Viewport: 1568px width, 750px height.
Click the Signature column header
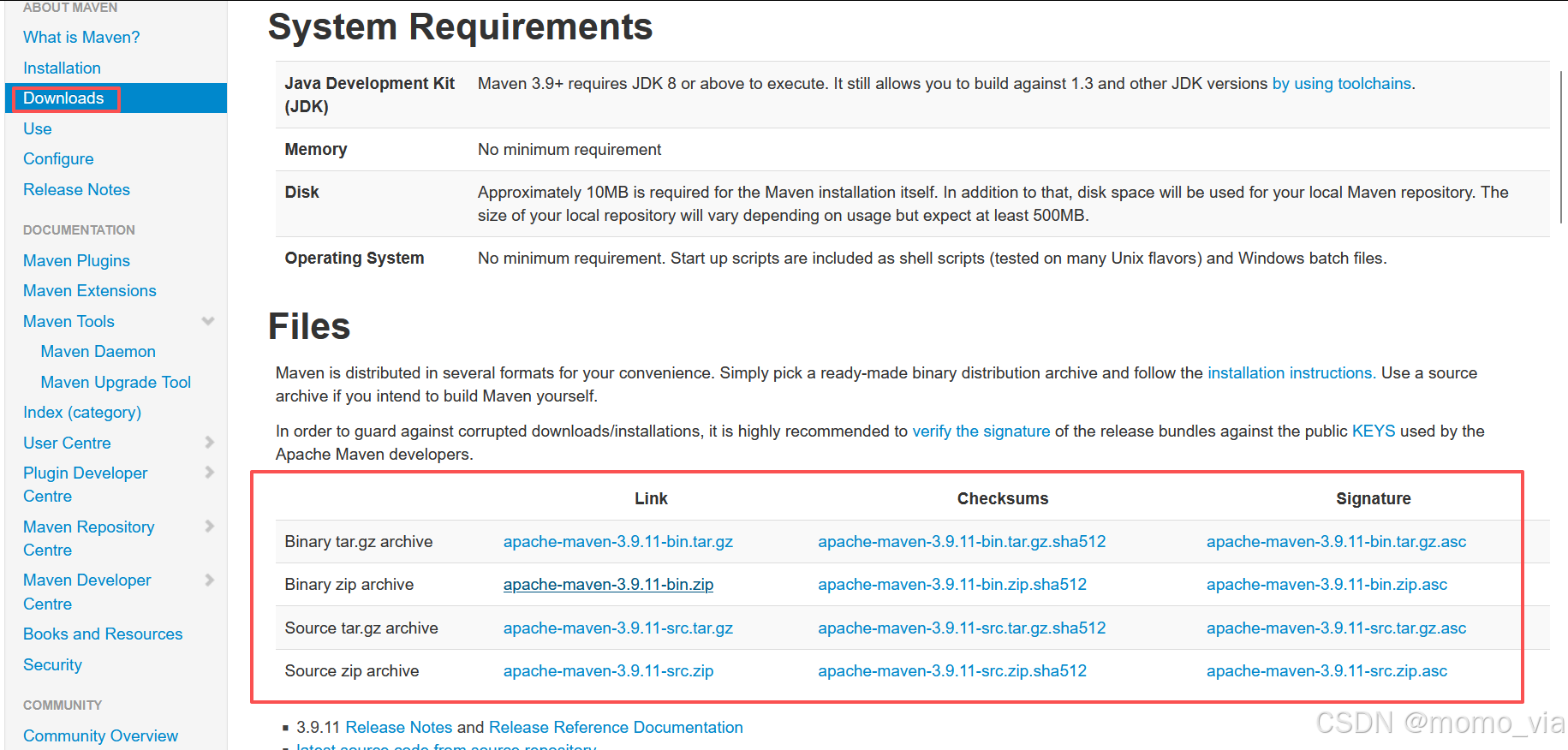1373,498
